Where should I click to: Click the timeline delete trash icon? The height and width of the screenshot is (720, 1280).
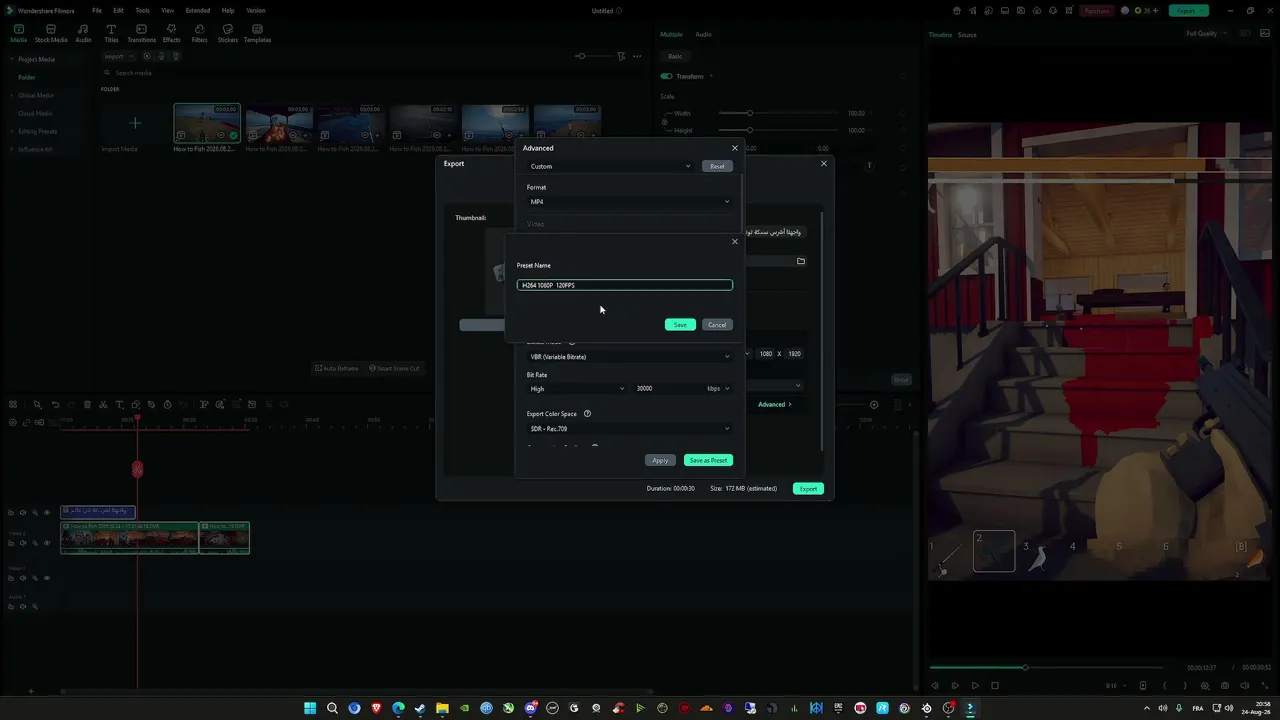click(87, 405)
